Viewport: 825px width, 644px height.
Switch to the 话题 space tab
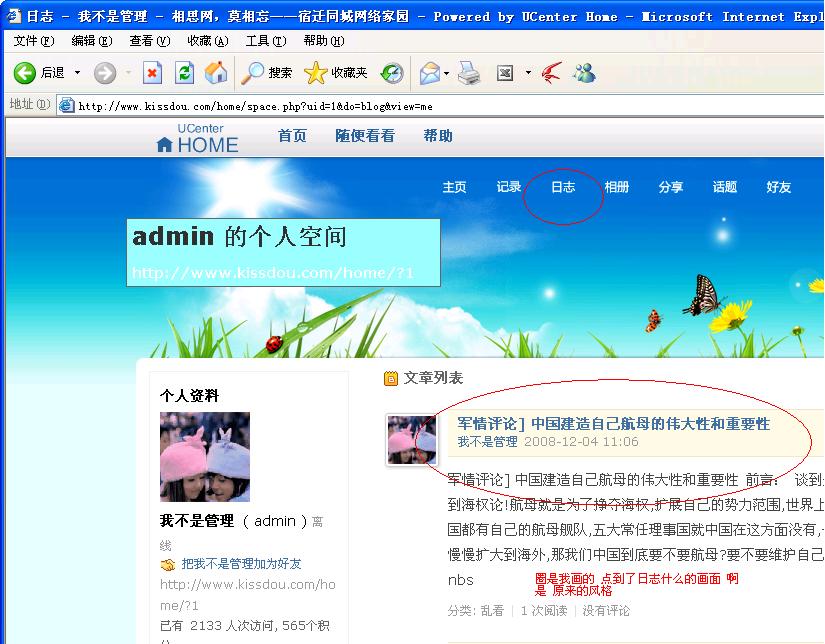(x=725, y=187)
